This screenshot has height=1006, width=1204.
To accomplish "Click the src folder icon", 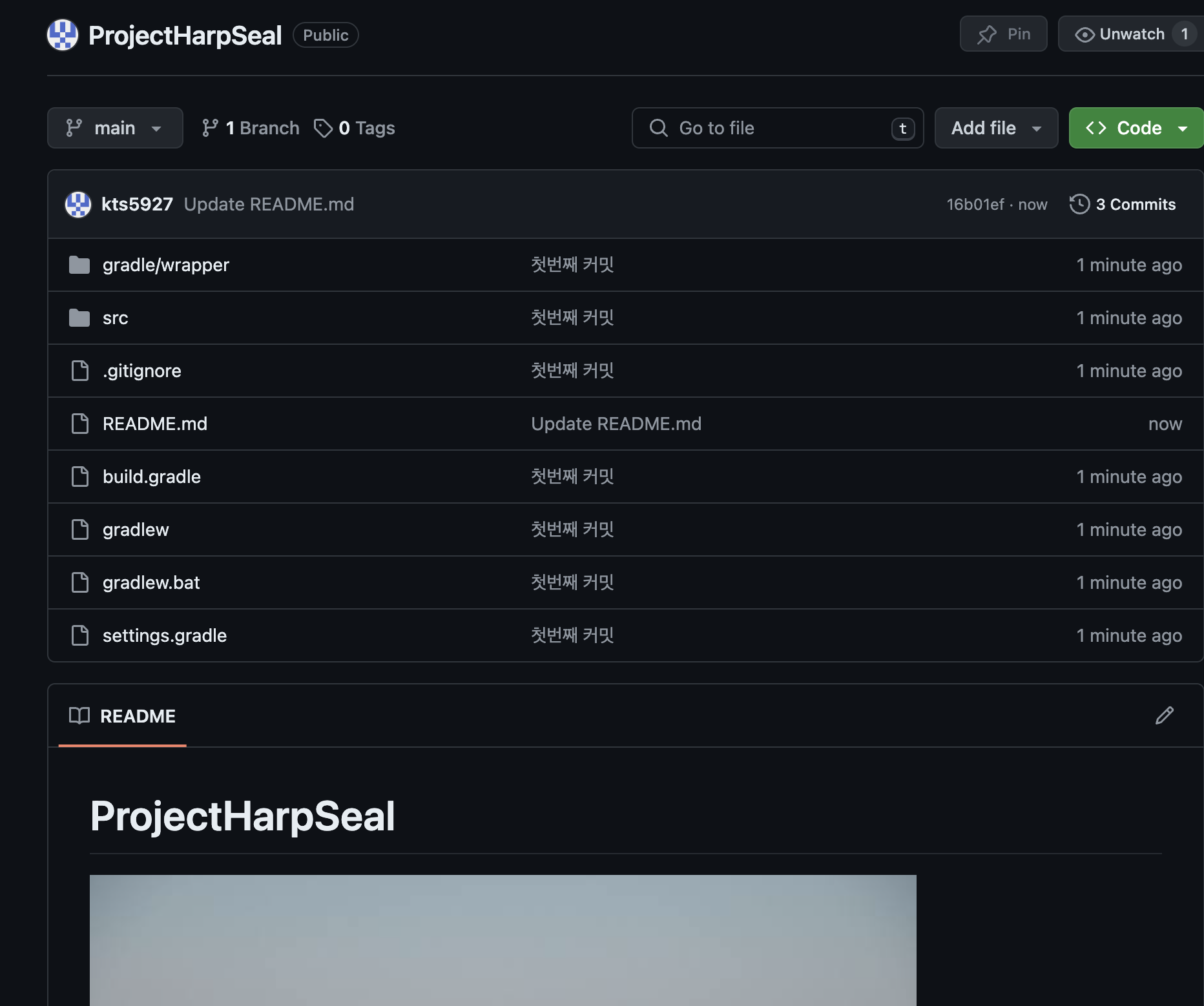I will click(x=79, y=318).
